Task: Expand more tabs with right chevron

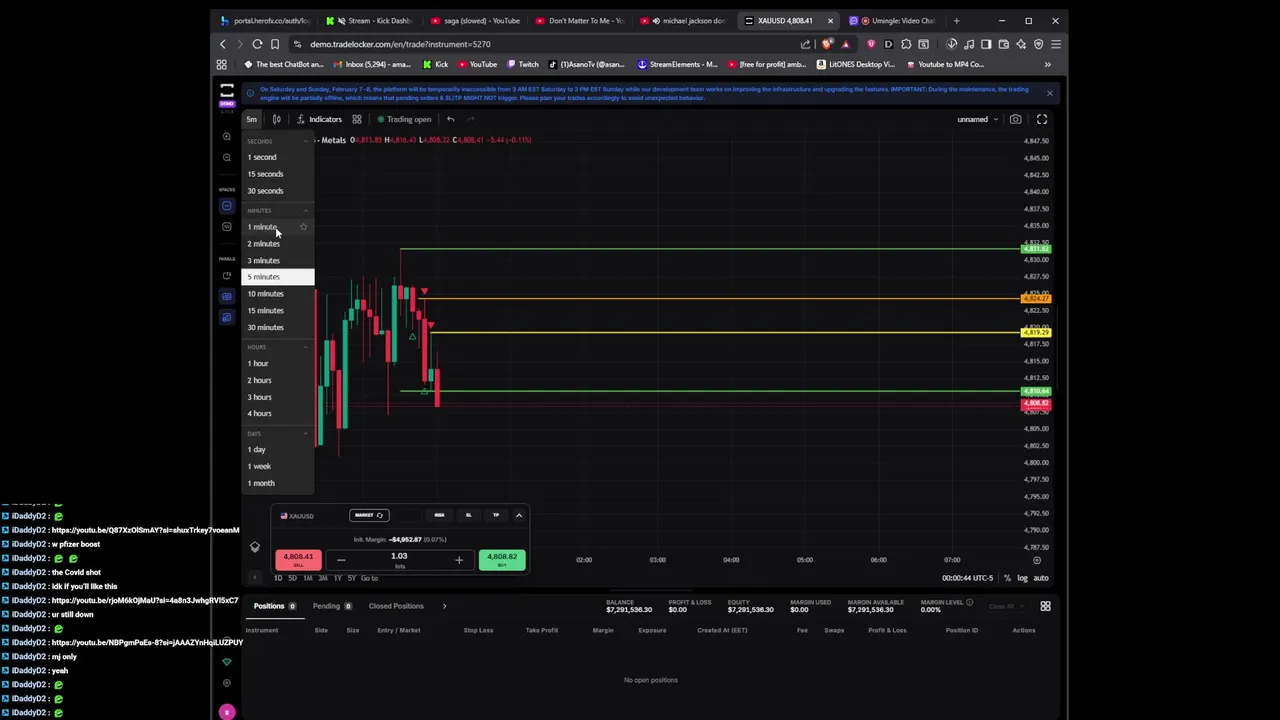Action: (x=444, y=606)
